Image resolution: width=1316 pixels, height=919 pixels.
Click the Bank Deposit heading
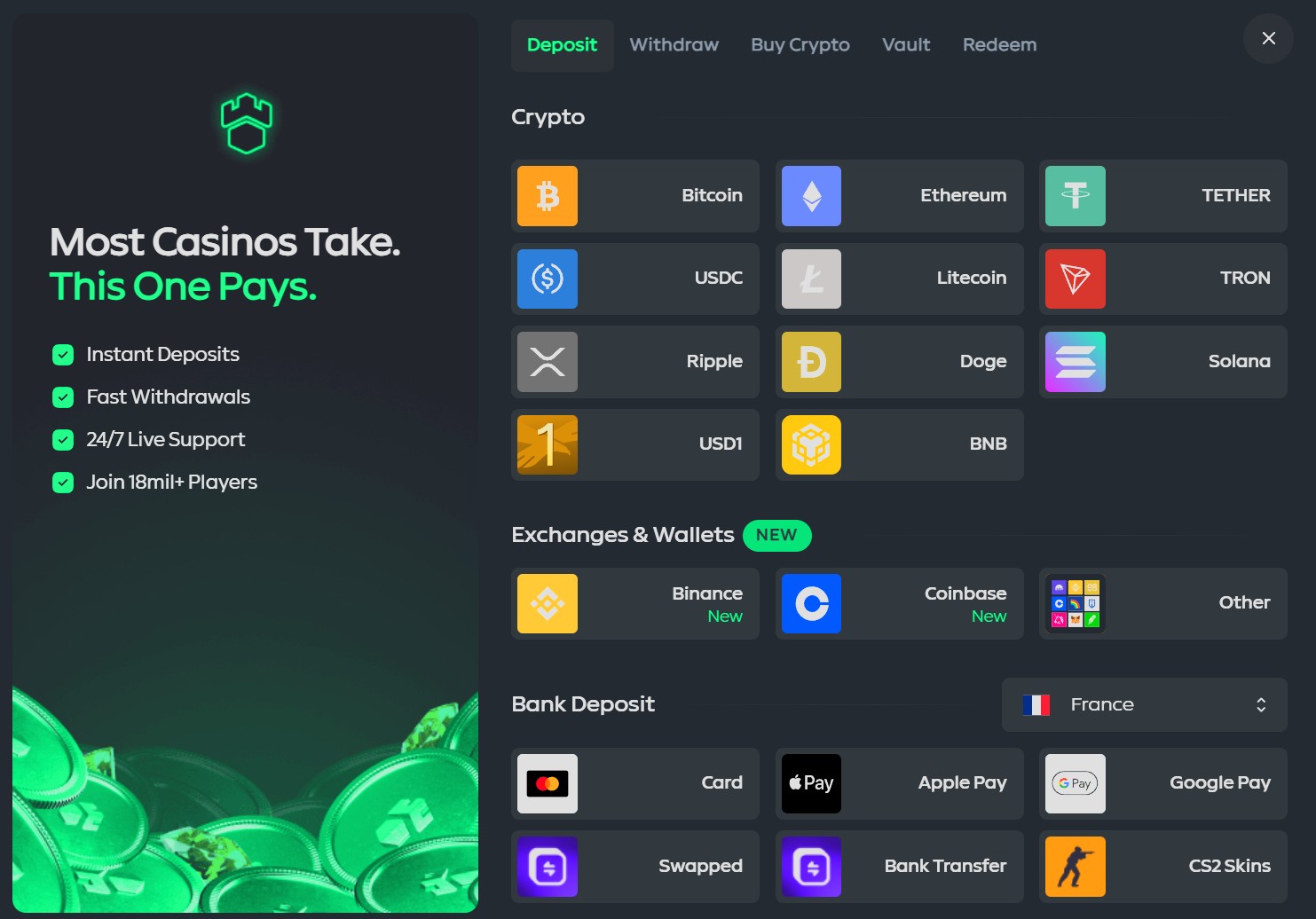(x=583, y=704)
